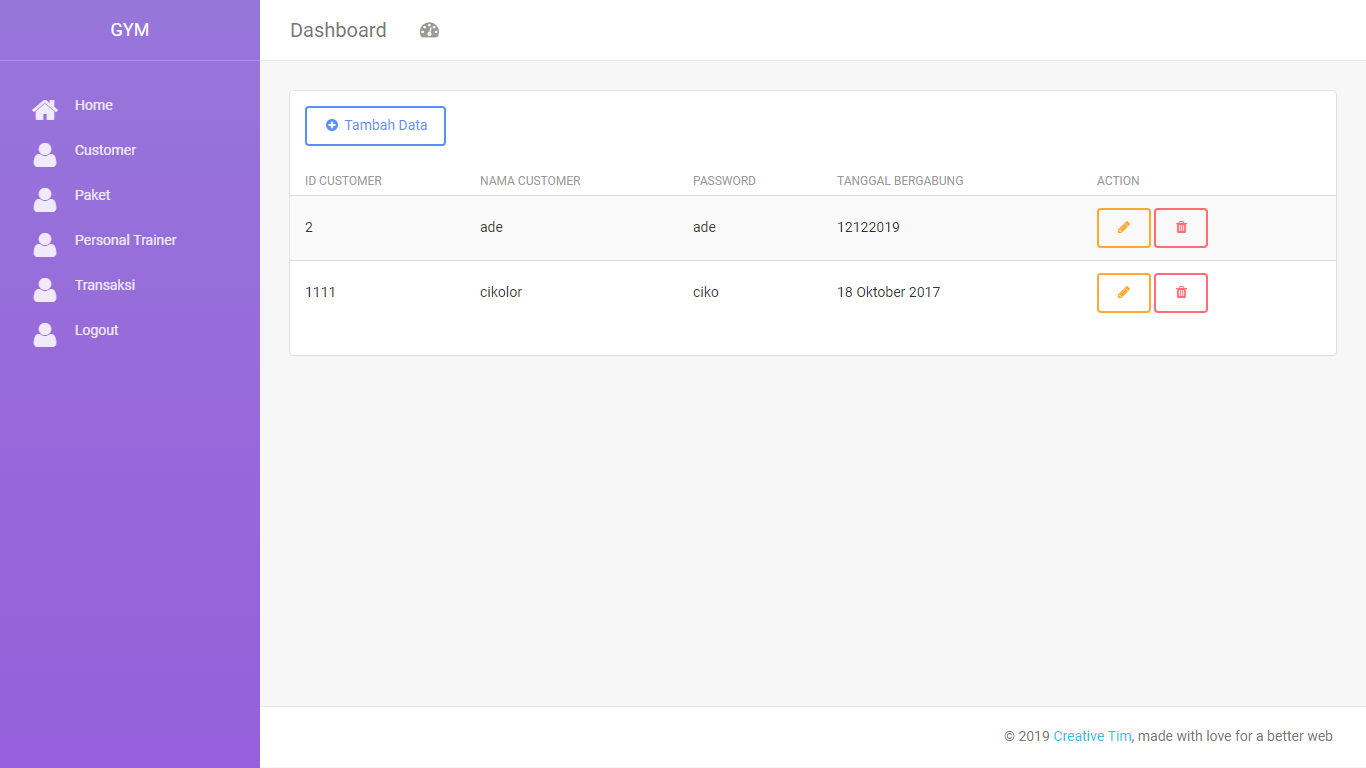The height and width of the screenshot is (768, 1366).
Task: Click the user icon beside Customer
Action: (45, 154)
